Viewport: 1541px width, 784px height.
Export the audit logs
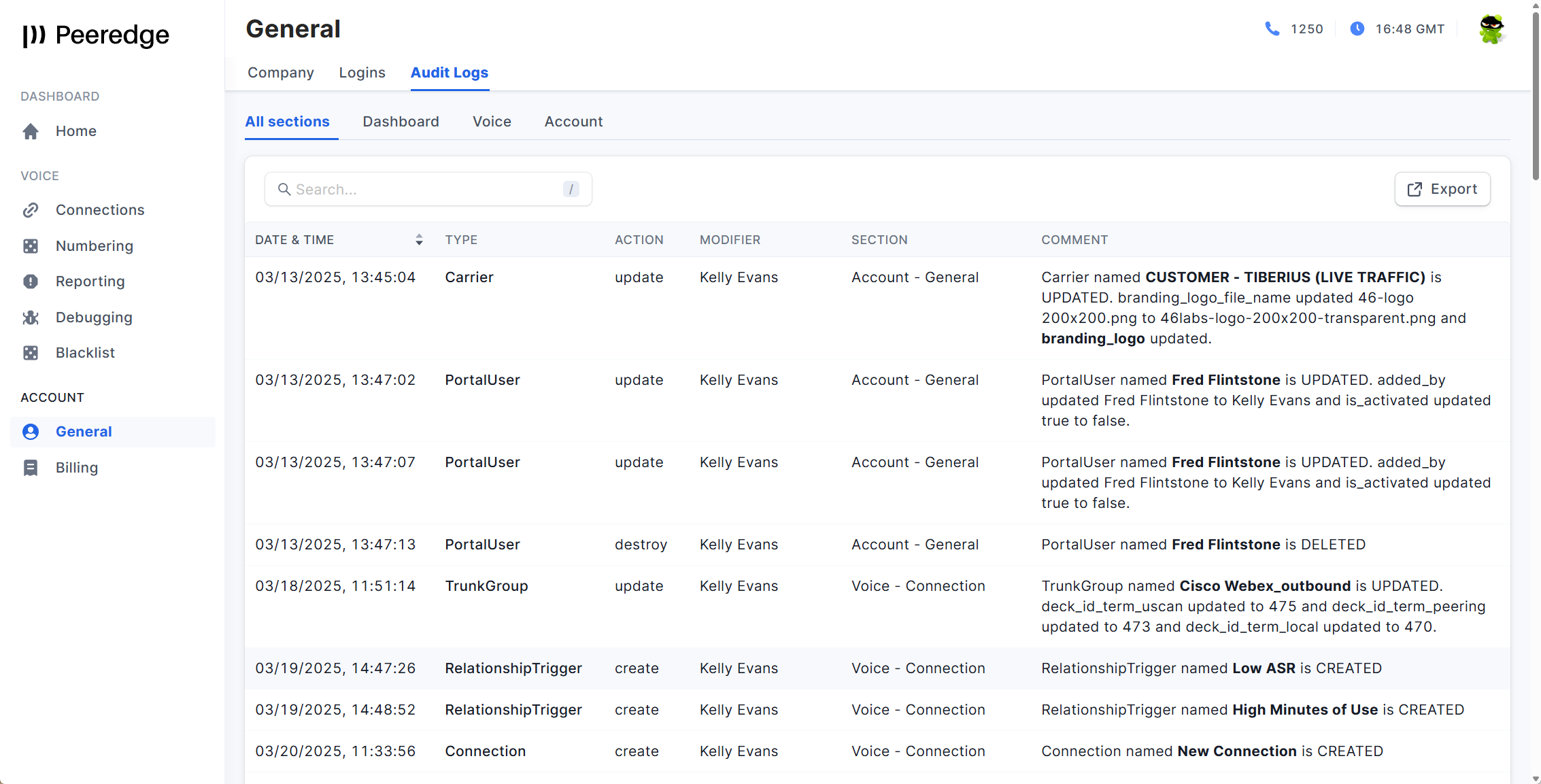1442,189
